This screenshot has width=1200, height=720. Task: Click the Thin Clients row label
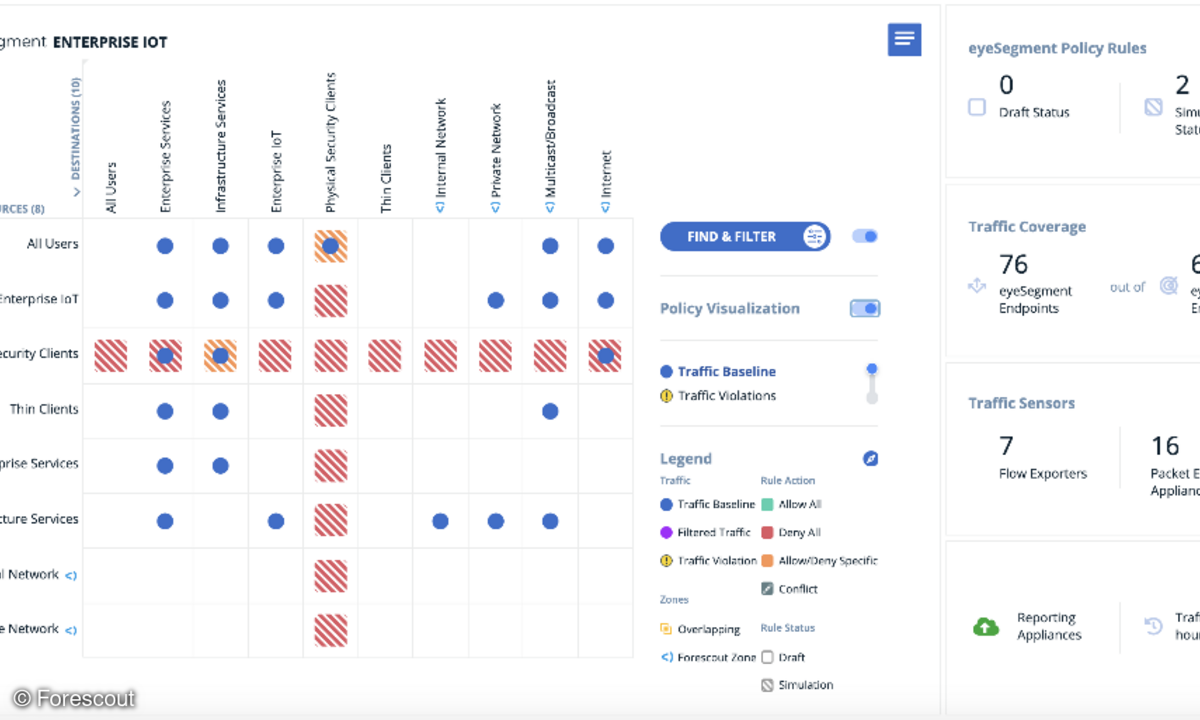(44, 409)
